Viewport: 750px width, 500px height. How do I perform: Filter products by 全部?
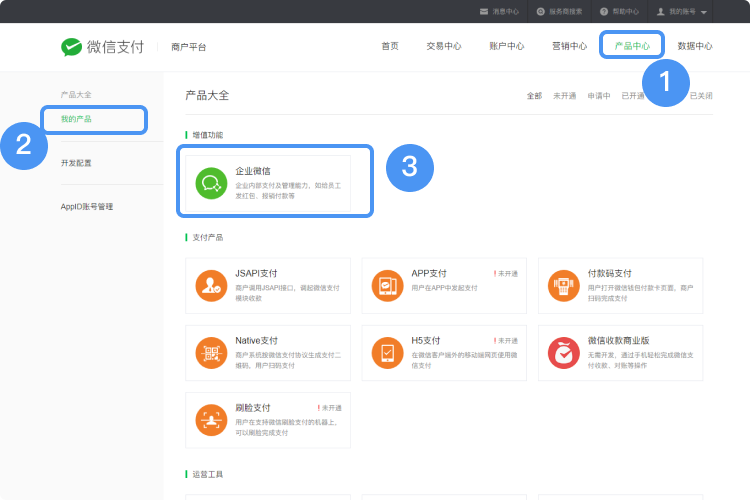tap(534, 96)
